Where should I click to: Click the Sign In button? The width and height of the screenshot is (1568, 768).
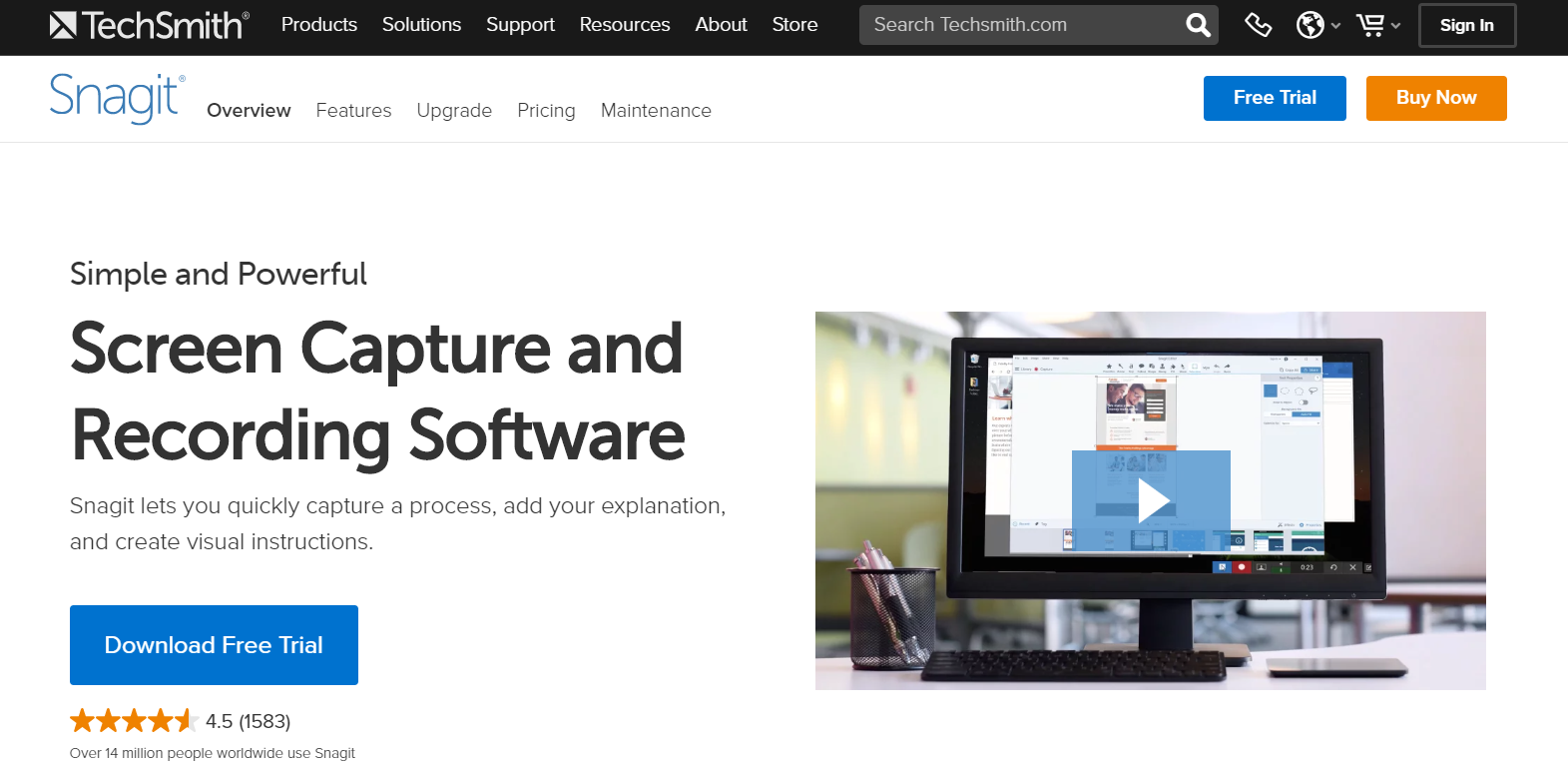click(x=1467, y=26)
